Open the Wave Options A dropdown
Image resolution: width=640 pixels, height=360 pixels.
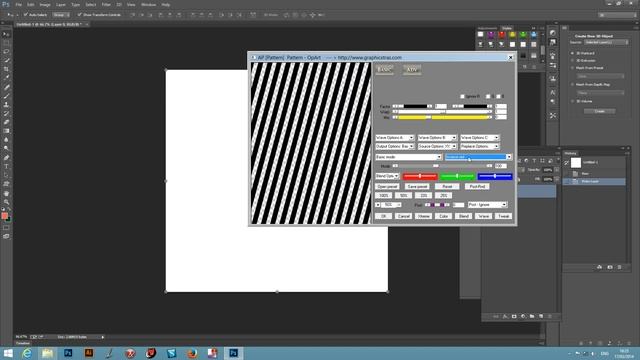click(395, 138)
